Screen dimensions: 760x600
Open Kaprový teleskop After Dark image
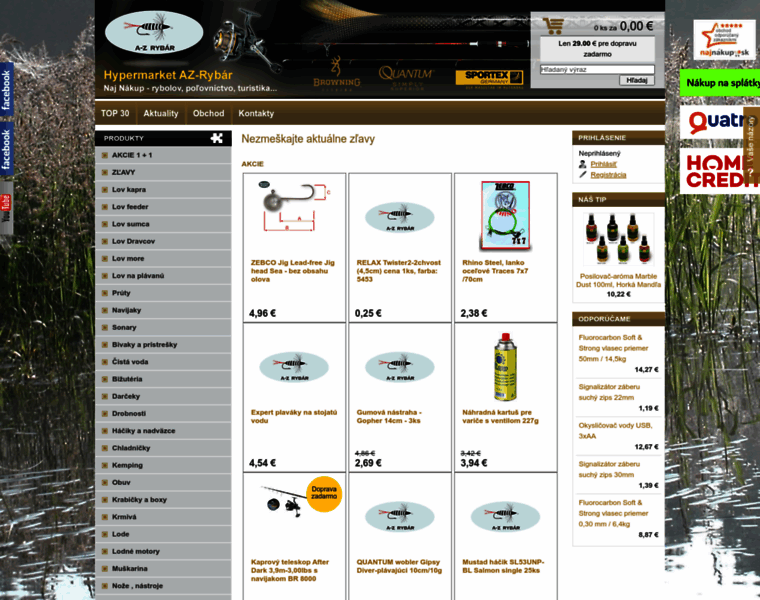(286, 501)
